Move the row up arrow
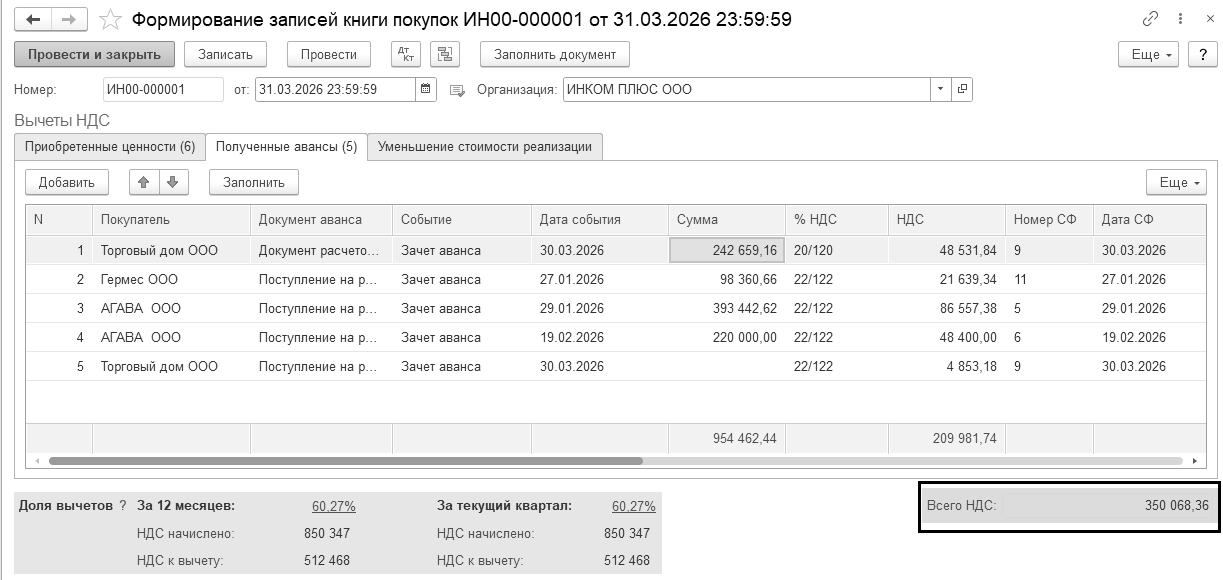1223x580 pixels. [x=144, y=182]
